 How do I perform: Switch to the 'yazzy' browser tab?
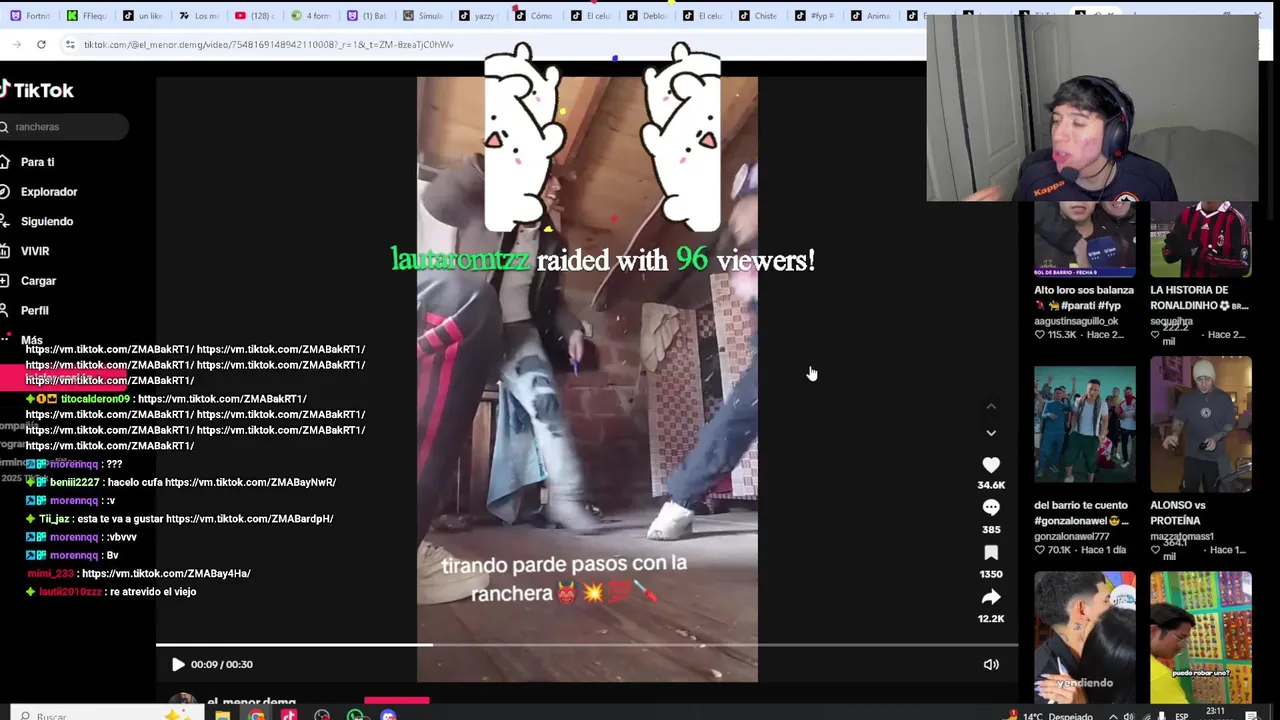pos(479,16)
